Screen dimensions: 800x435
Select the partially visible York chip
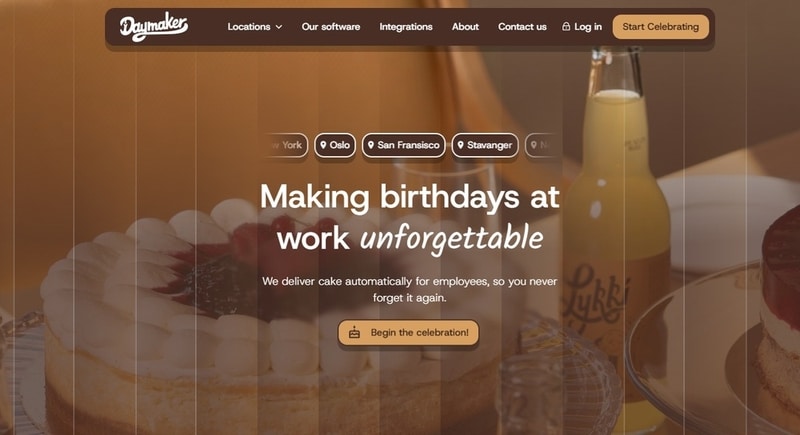(289, 145)
